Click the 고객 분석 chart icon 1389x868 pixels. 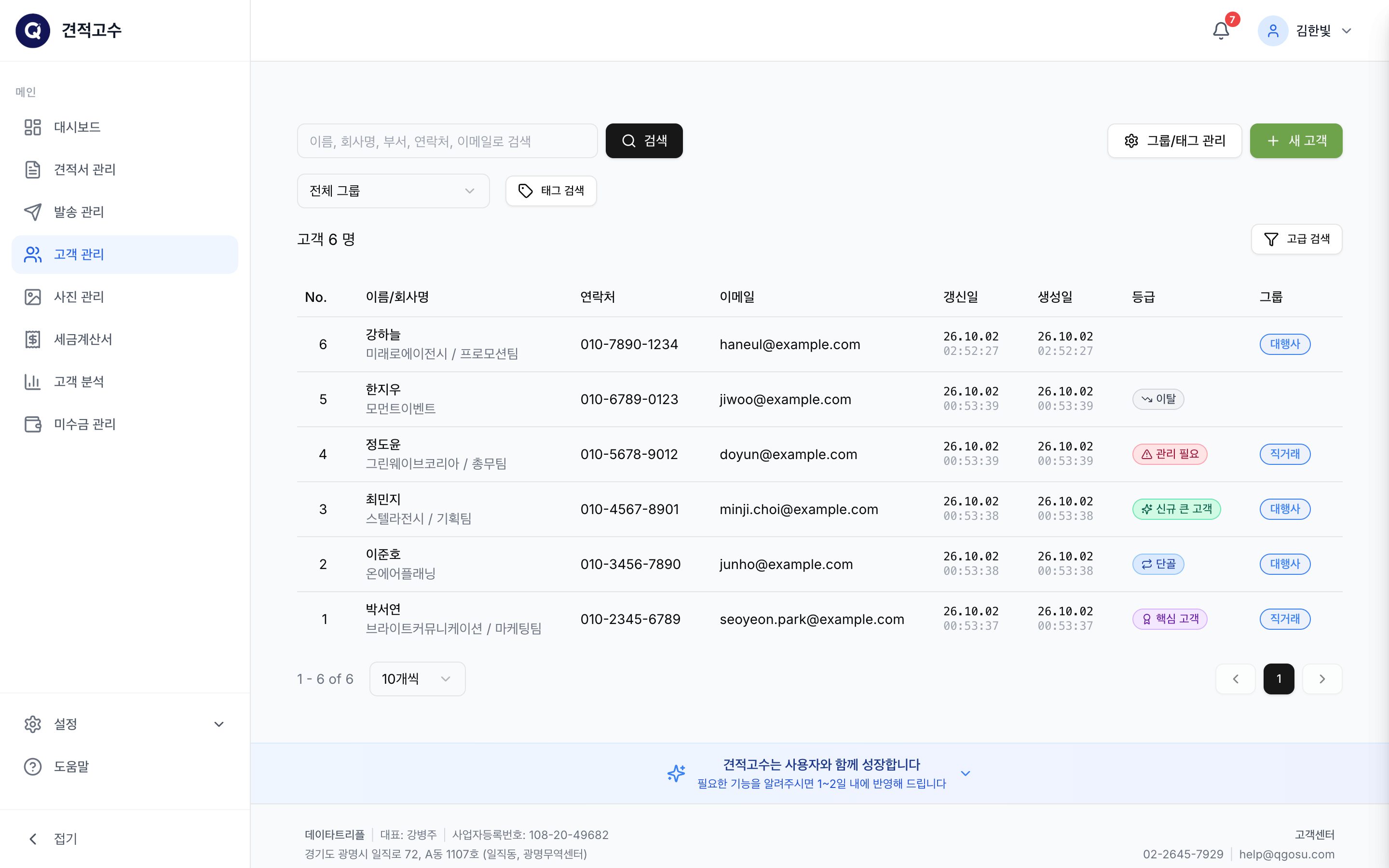[33, 382]
